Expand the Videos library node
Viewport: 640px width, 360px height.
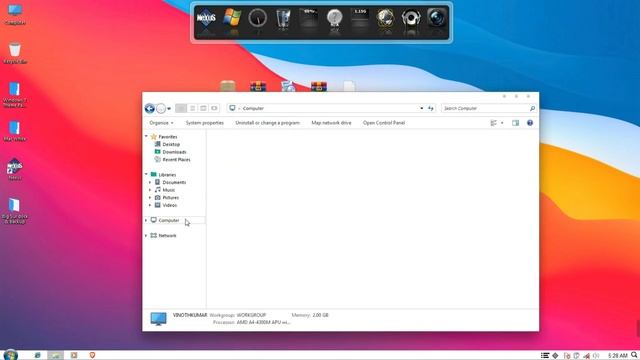[x=150, y=205]
